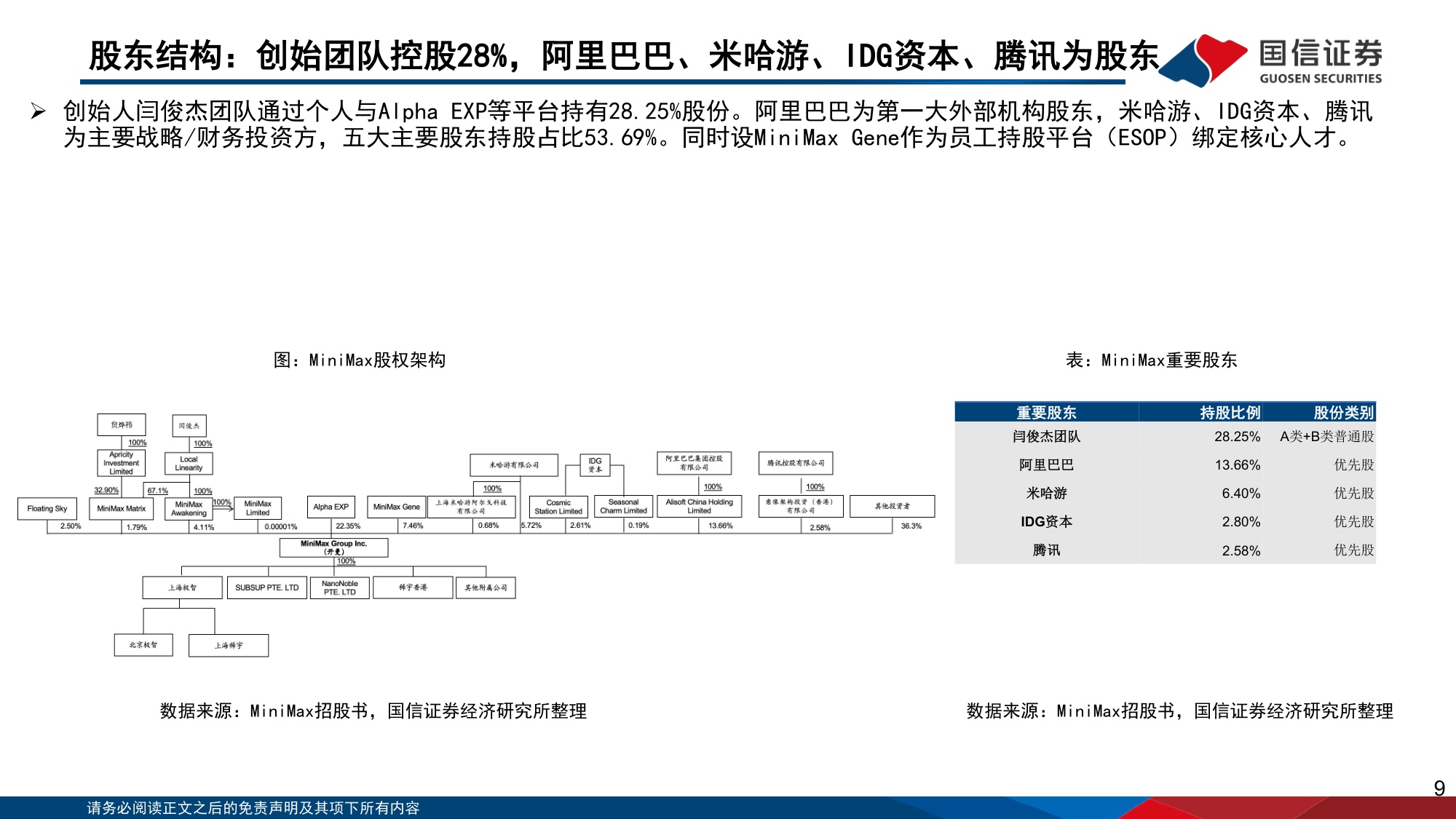Click the 22.35% value under Alpha EXP
This screenshot has height=819, width=1456.
pyautogui.click(x=348, y=526)
